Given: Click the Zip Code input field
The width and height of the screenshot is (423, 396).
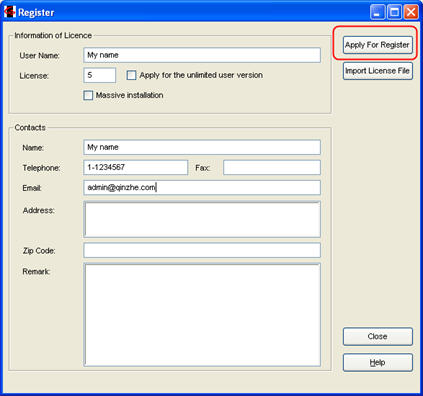Looking at the screenshot, I should click(202, 250).
